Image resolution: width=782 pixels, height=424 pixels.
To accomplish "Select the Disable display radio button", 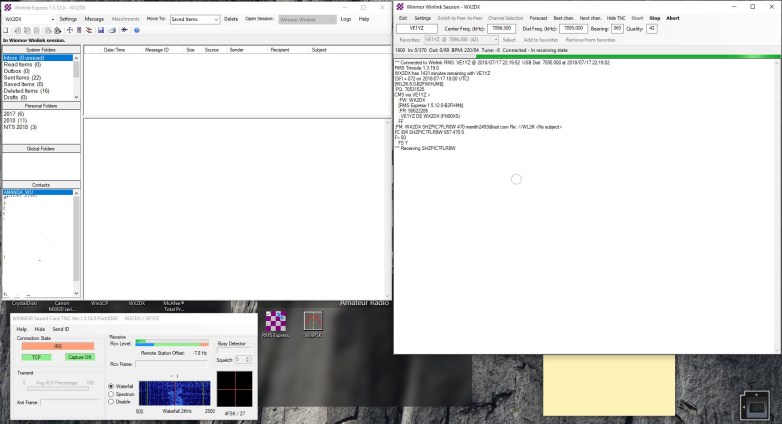I will [111, 402].
